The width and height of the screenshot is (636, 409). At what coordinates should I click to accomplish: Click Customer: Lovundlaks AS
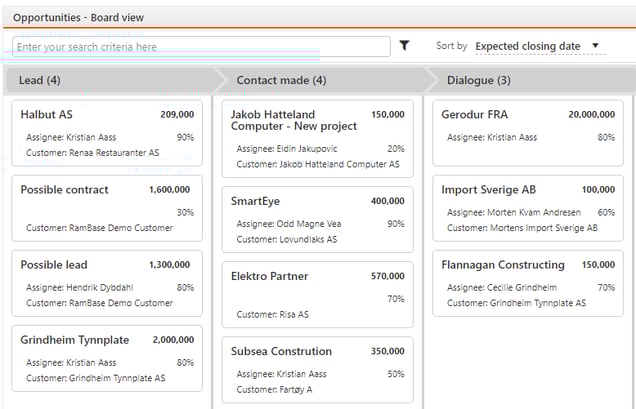pyautogui.click(x=287, y=239)
